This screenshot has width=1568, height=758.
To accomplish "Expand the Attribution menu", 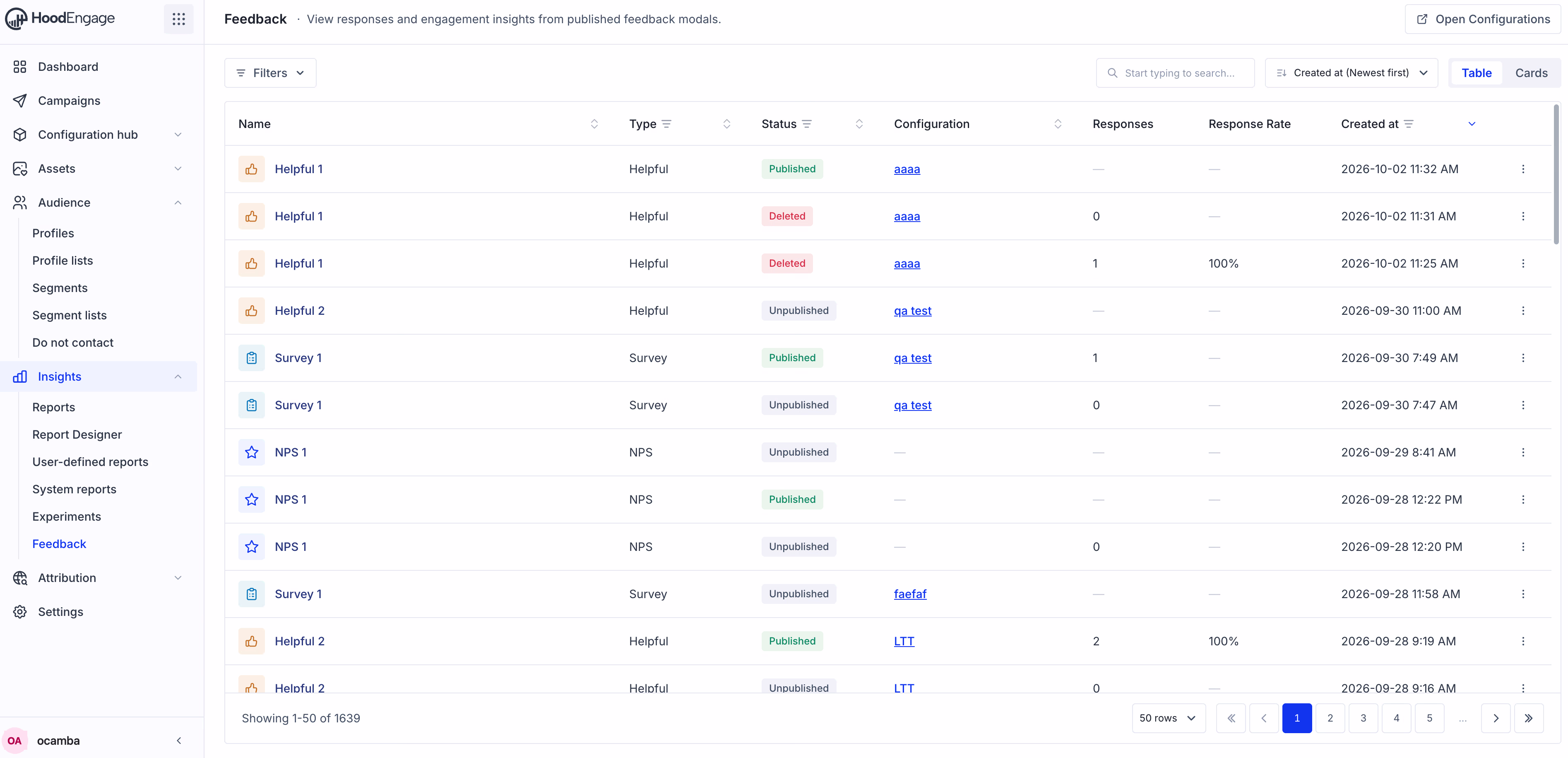I will 99,578.
